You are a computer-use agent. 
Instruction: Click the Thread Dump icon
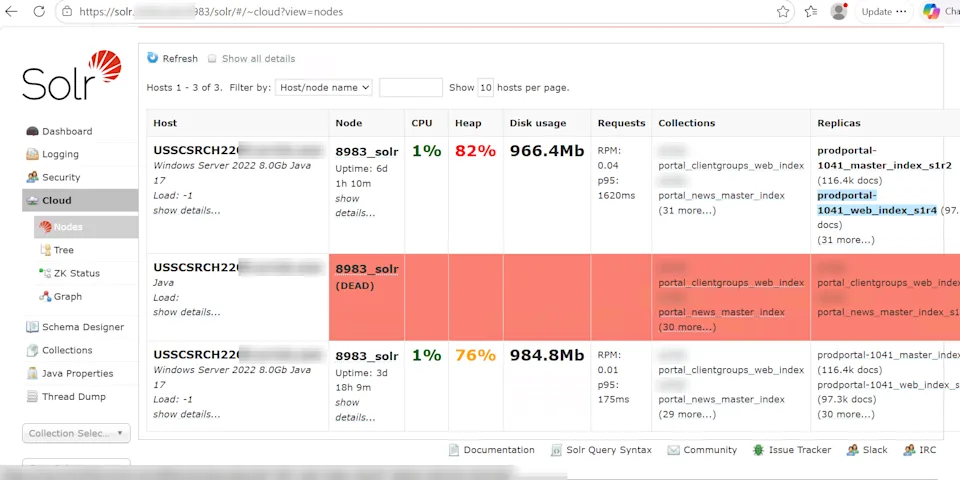pyautogui.click(x=32, y=397)
